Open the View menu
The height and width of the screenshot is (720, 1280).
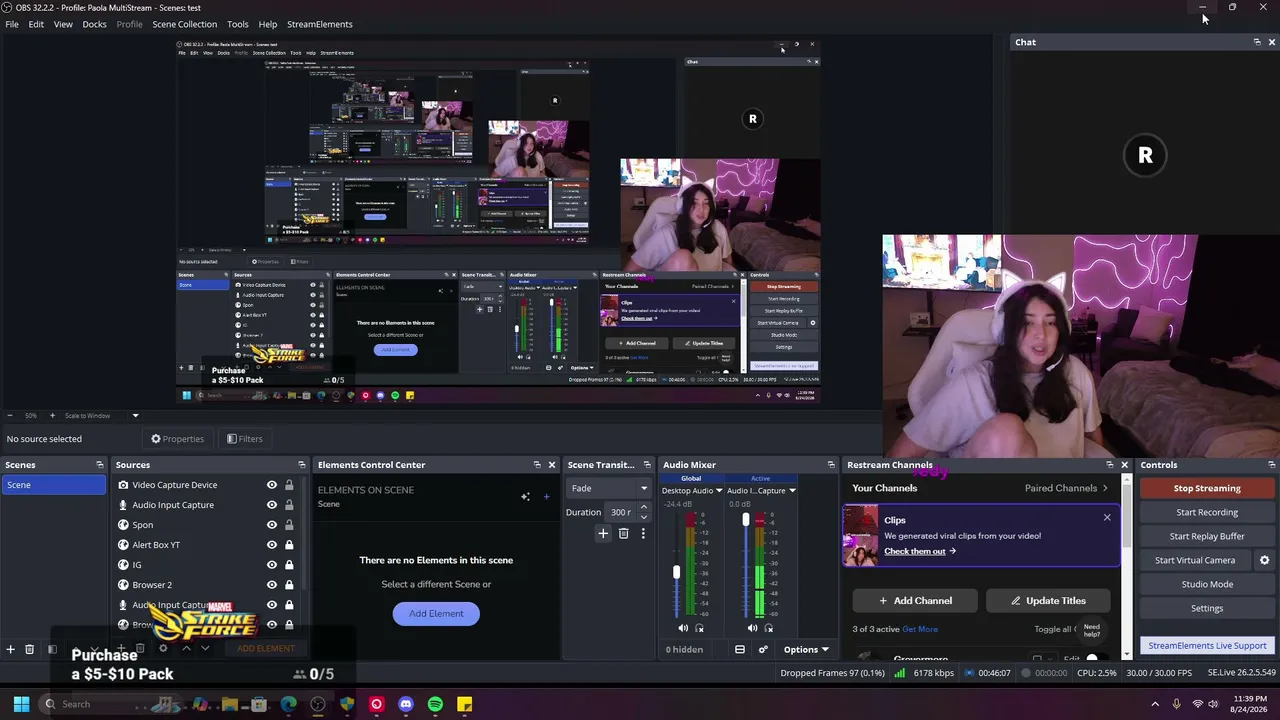click(63, 24)
